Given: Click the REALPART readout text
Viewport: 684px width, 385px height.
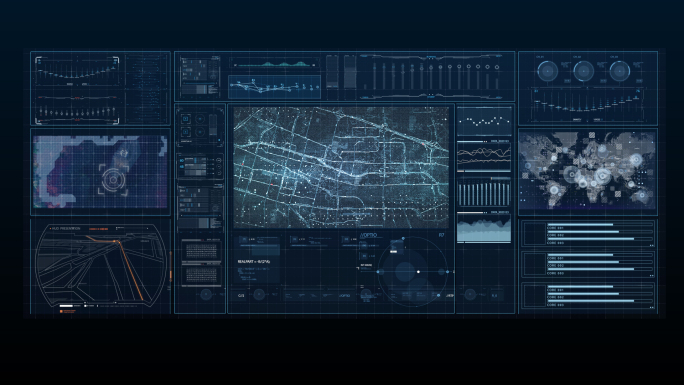Looking at the screenshot, I should [253, 262].
